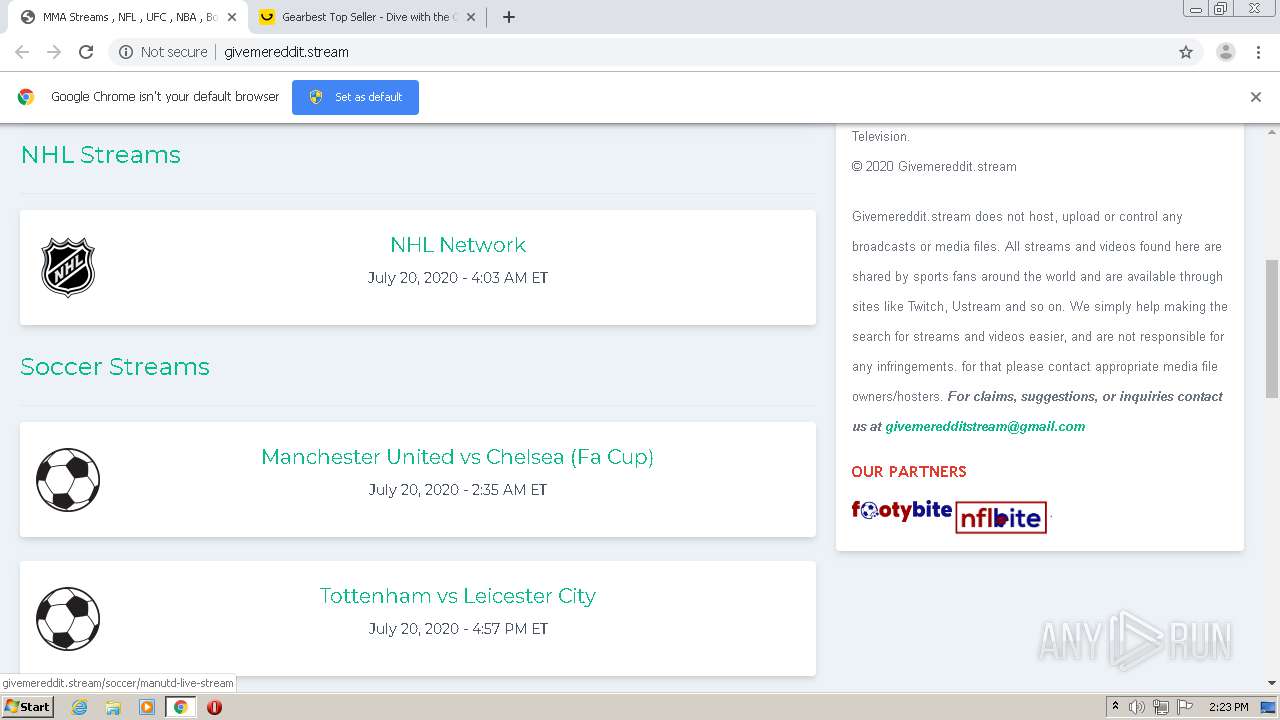Click the July 20, 2020 - 2:35 AM ET text
The width and height of the screenshot is (1280, 720).
(458, 490)
